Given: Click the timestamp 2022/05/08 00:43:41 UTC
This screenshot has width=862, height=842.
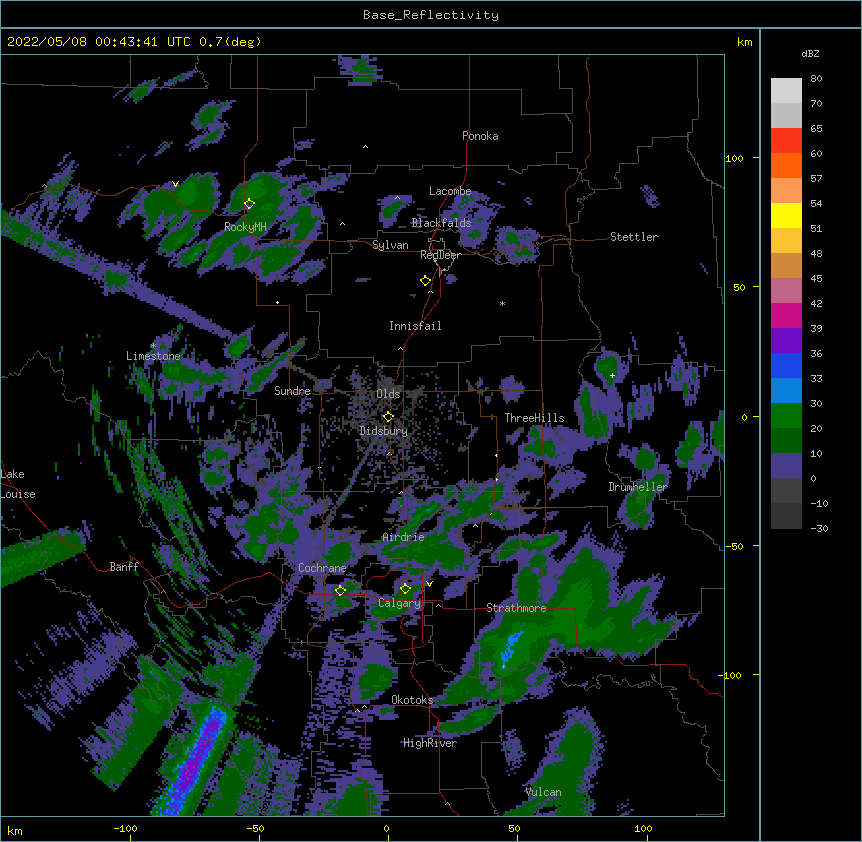Looking at the screenshot, I should [x=98, y=42].
